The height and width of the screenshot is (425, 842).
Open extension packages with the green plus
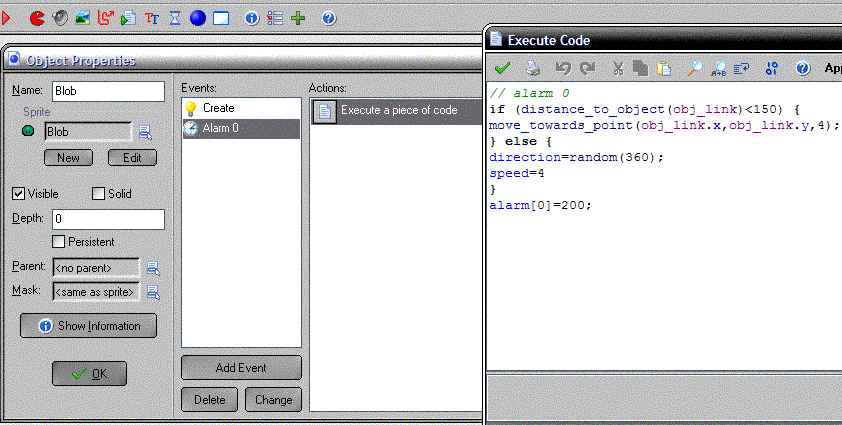click(x=298, y=18)
